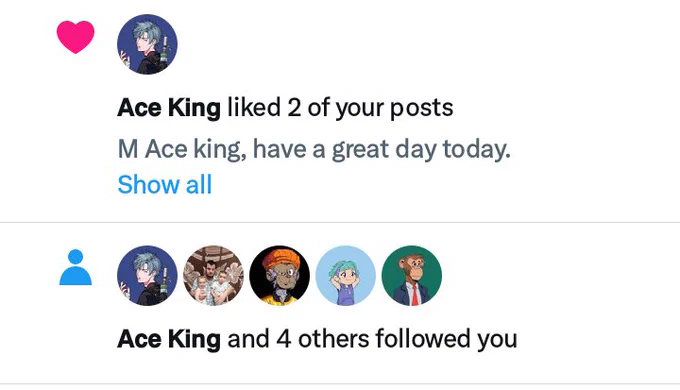View the family photo follower avatar
Viewport: 680px width, 390px height.
coord(213,276)
